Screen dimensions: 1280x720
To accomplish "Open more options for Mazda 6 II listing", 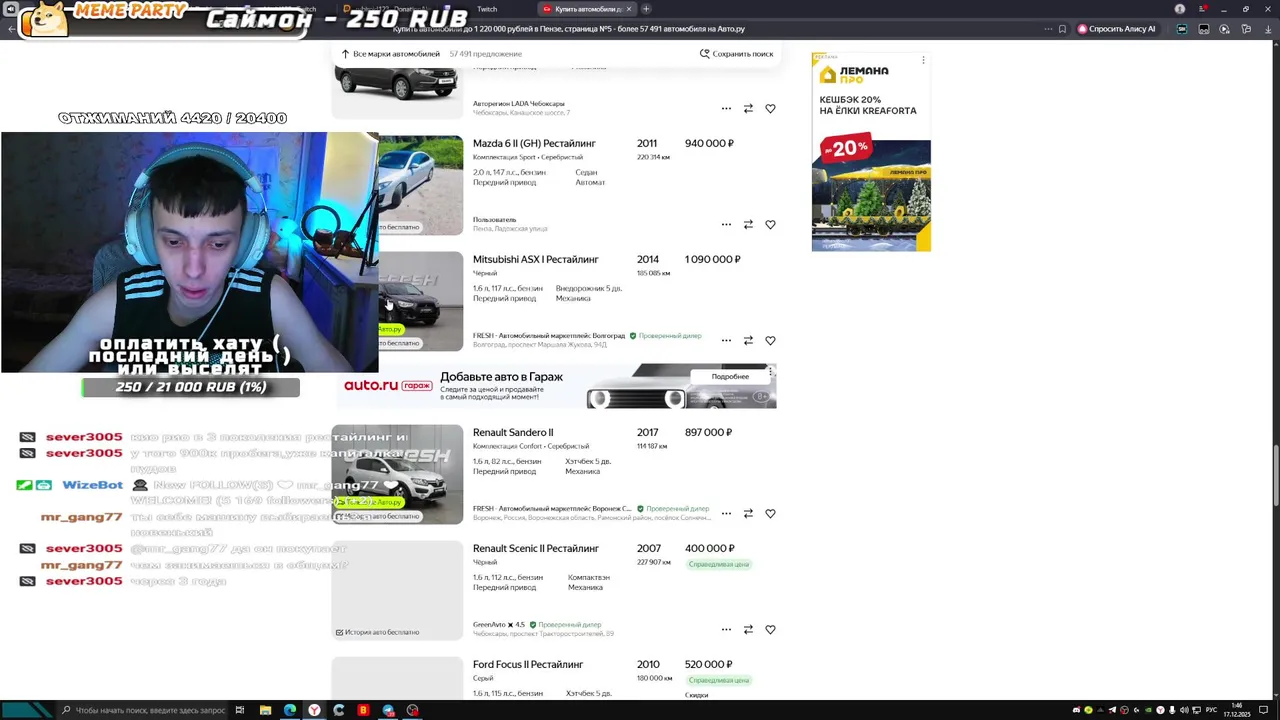I will (x=726, y=224).
